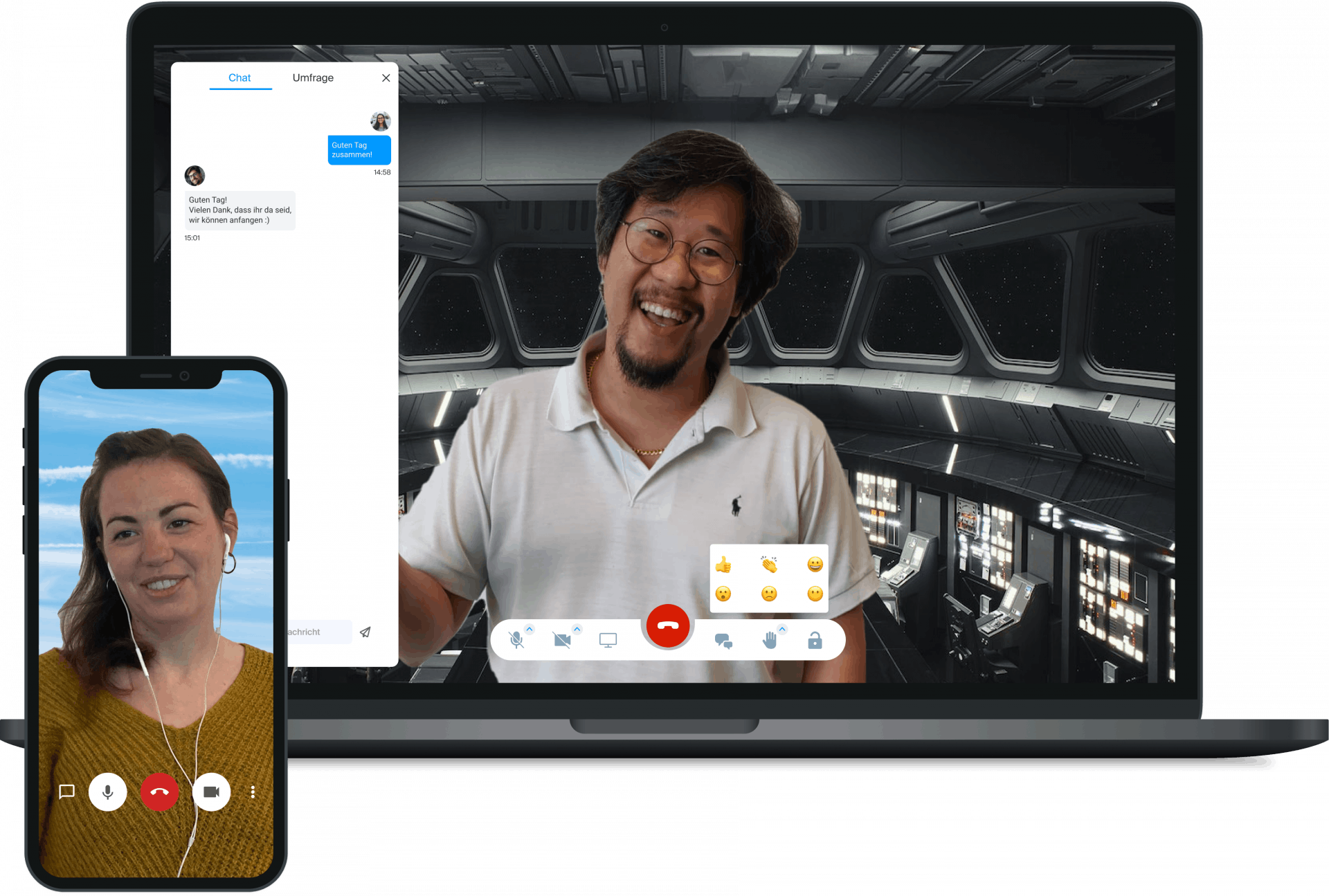Select the Chat tab
The height and width of the screenshot is (896, 1329).
pyautogui.click(x=239, y=77)
